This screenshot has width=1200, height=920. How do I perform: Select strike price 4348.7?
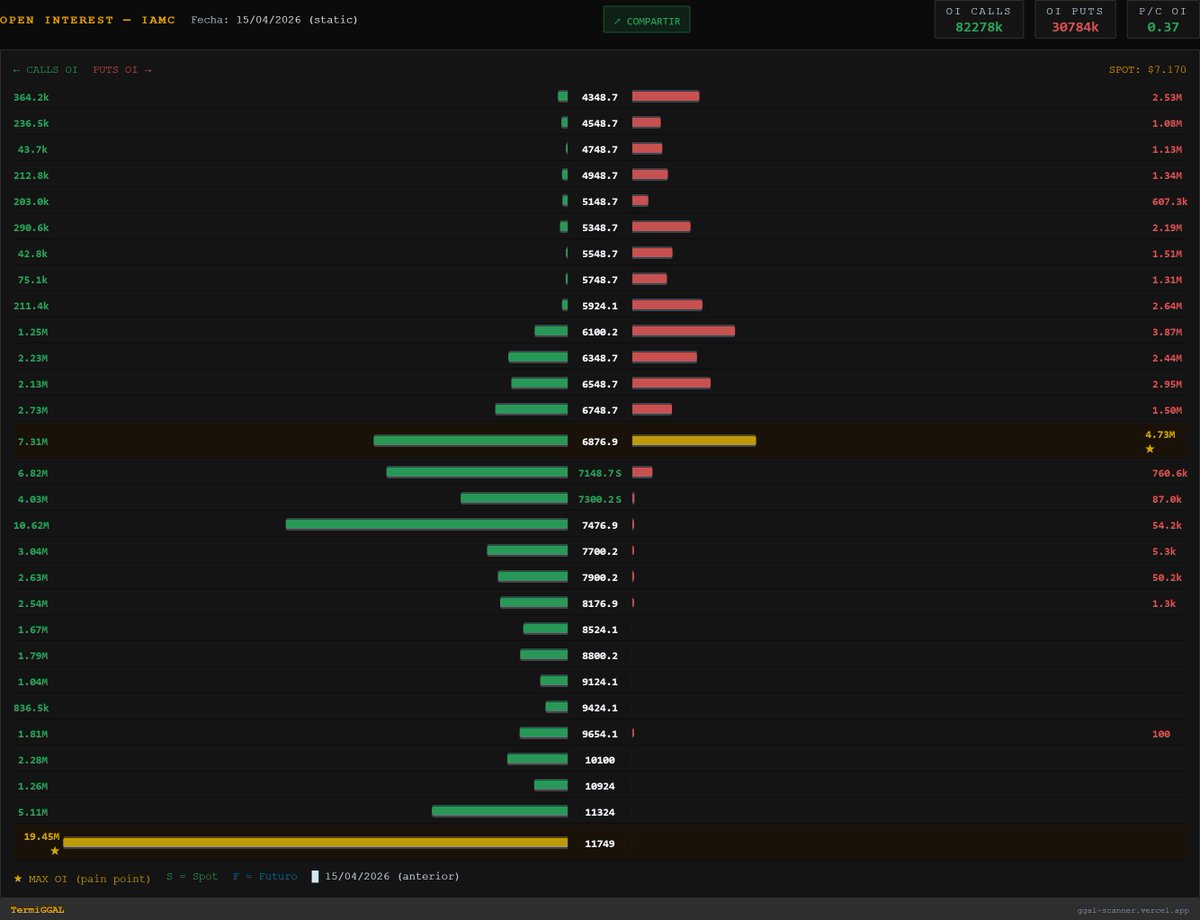[600, 97]
